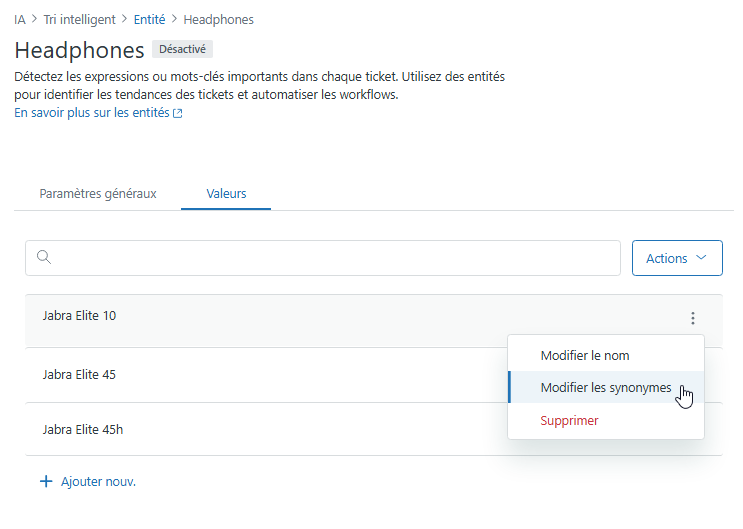Open the Actions dropdown
Image resolution: width=743 pixels, height=529 pixels.
coord(677,258)
